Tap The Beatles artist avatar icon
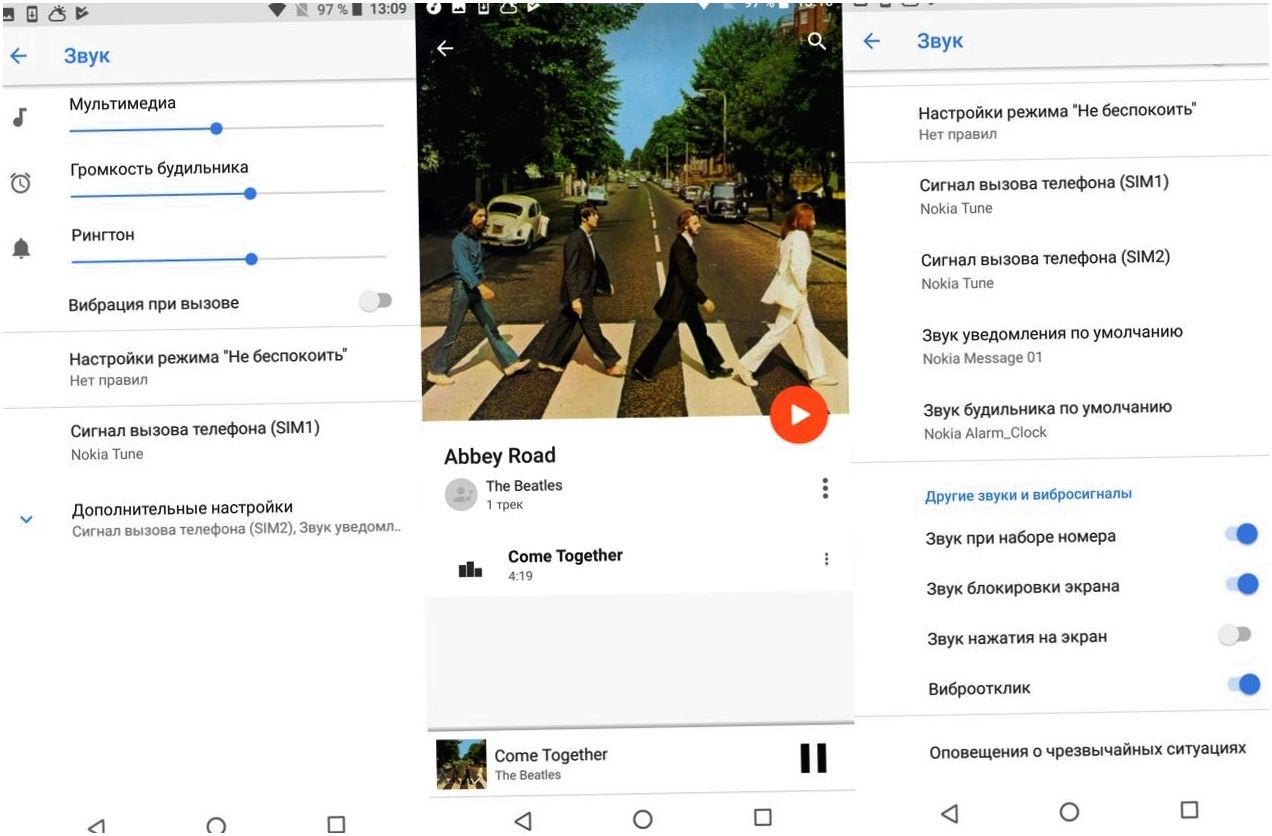Image resolution: width=1272 pixels, height=836 pixels. click(461, 495)
